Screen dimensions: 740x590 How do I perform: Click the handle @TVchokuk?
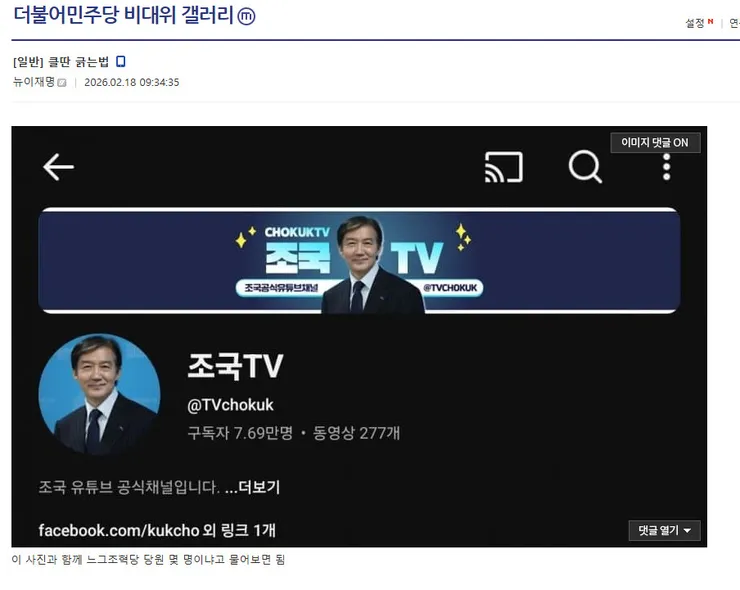tap(230, 405)
